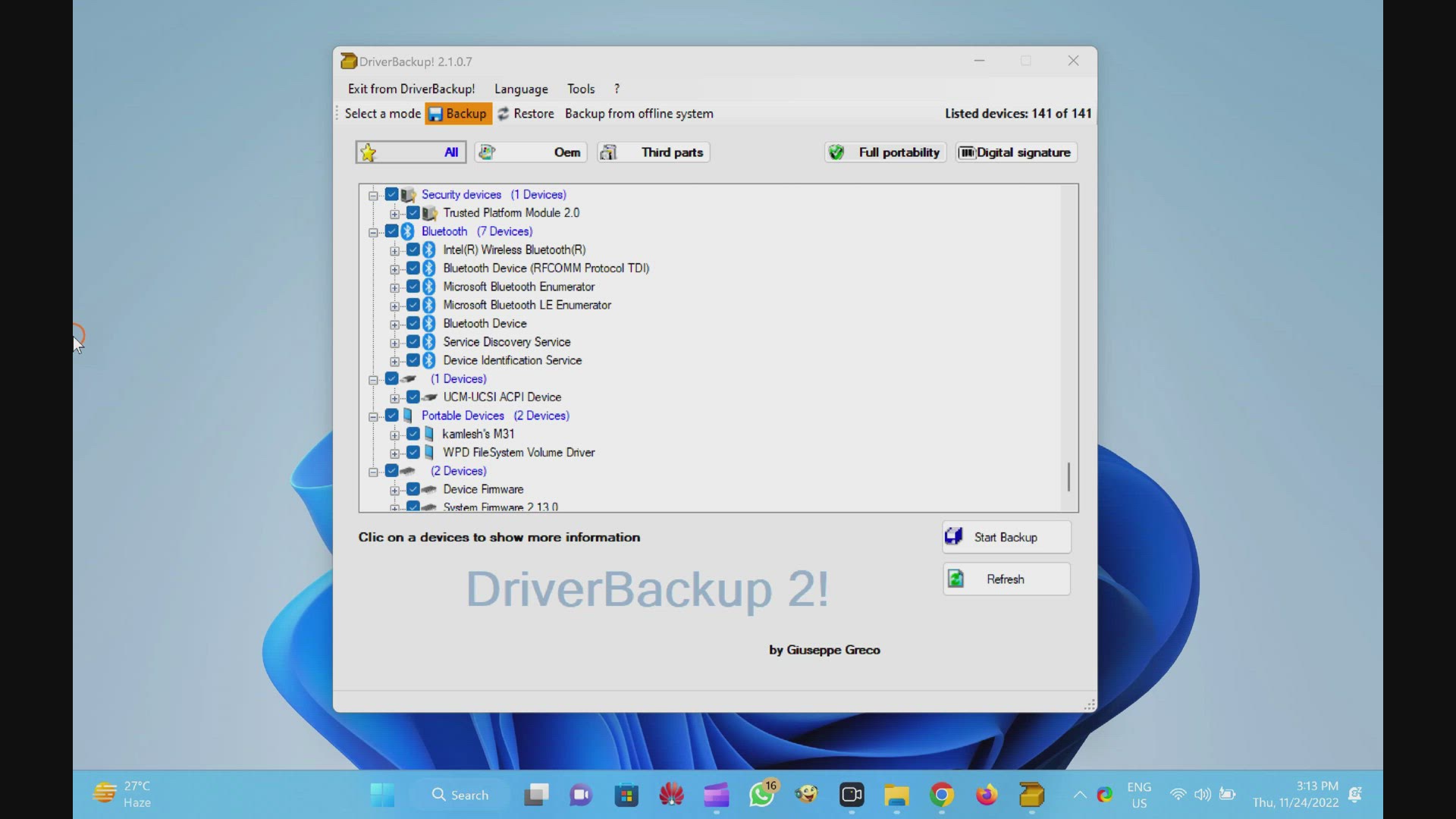Select the All drivers filter
Screen dimensions: 1456x819
pos(410,152)
